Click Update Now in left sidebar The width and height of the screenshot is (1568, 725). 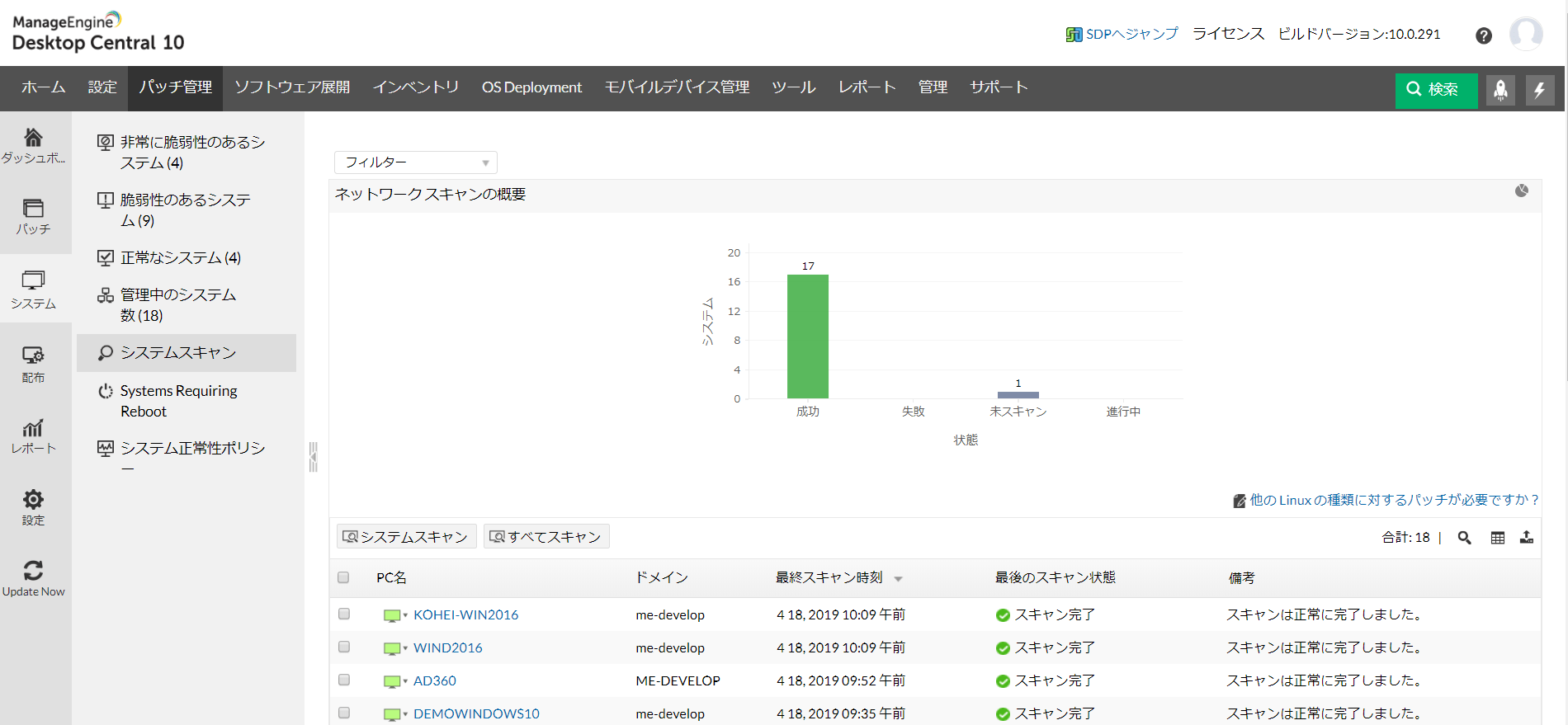coord(33,578)
